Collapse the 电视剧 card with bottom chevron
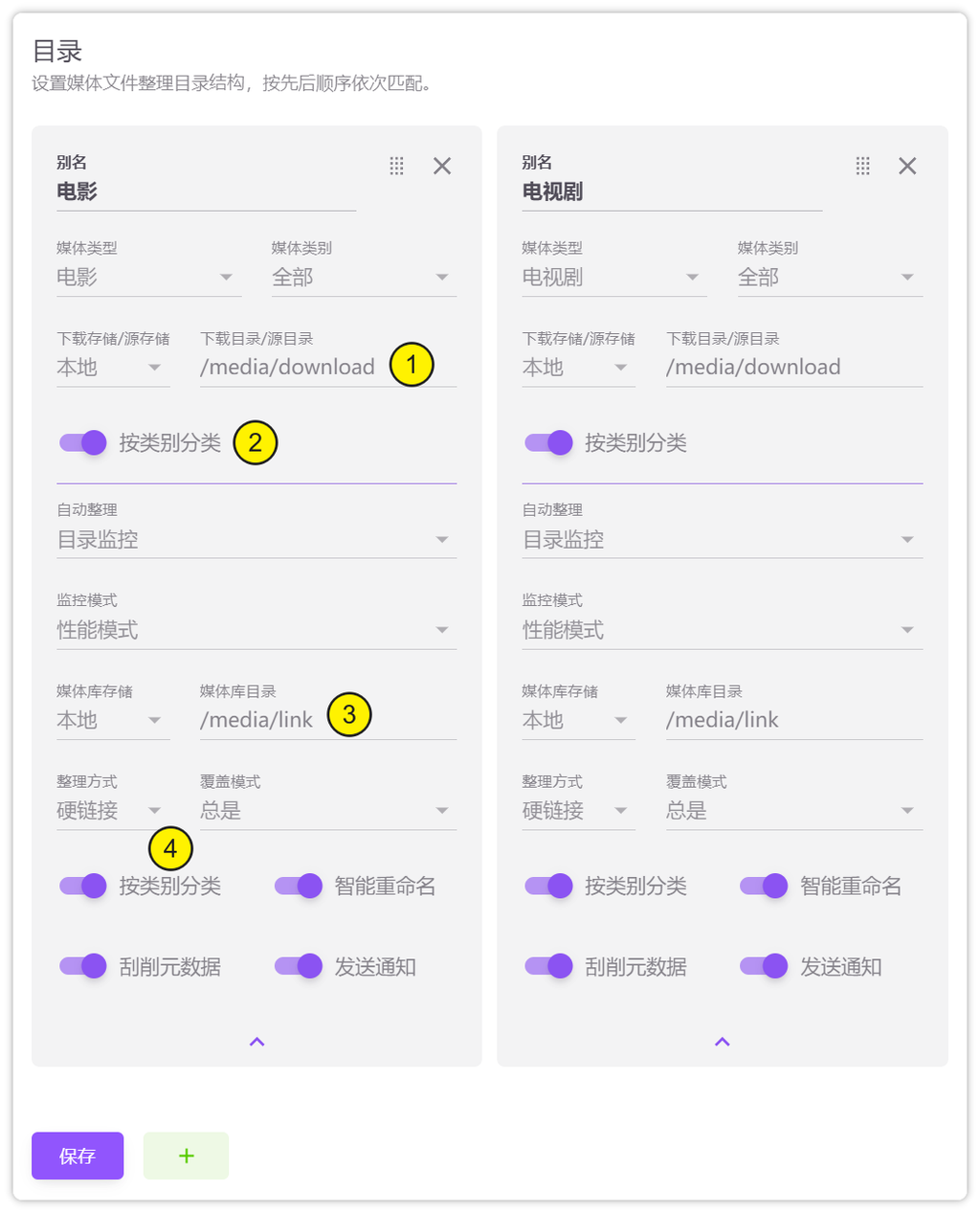This screenshot has height=1213, width=980. pyautogui.click(x=723, y=1042)
